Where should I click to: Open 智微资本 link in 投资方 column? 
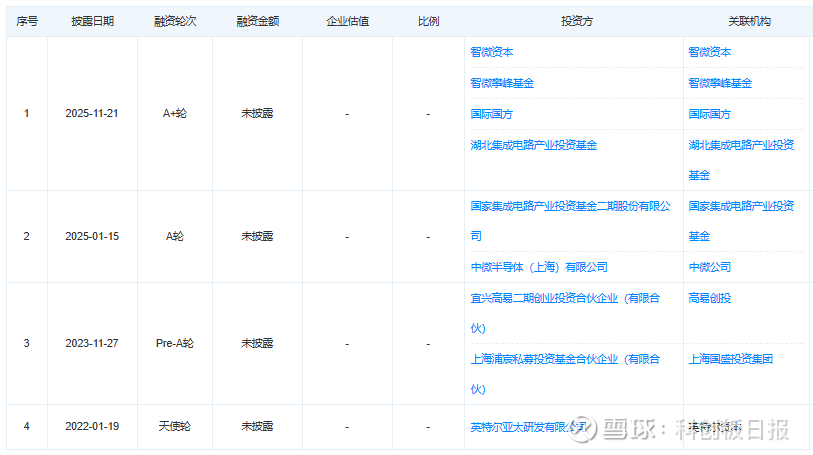click(x=492, y=52)
